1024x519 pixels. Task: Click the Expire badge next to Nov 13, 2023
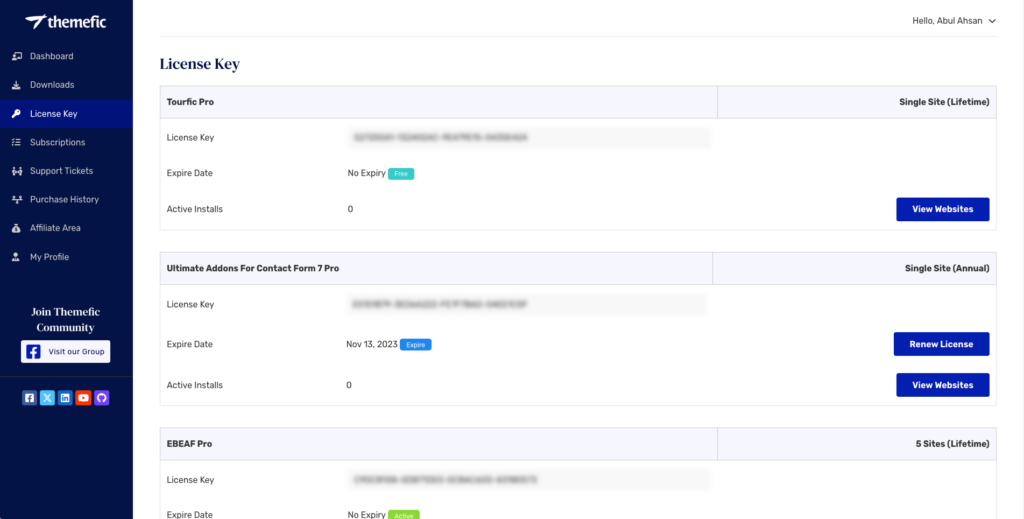(415, 345)
